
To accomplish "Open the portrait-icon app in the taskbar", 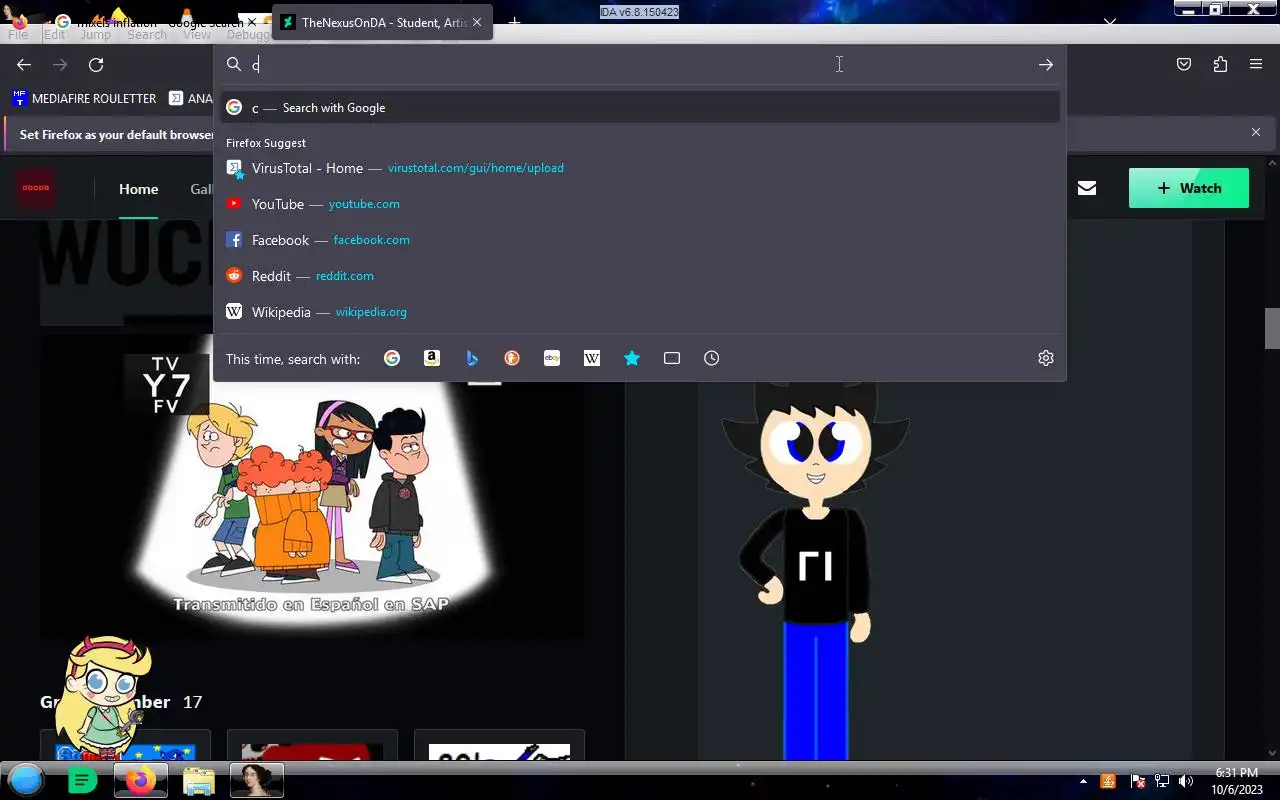I will pos(257,780).
